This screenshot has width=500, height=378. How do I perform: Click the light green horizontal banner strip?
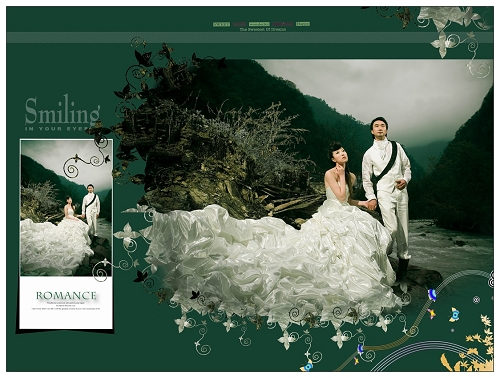[x=250, y=38]
